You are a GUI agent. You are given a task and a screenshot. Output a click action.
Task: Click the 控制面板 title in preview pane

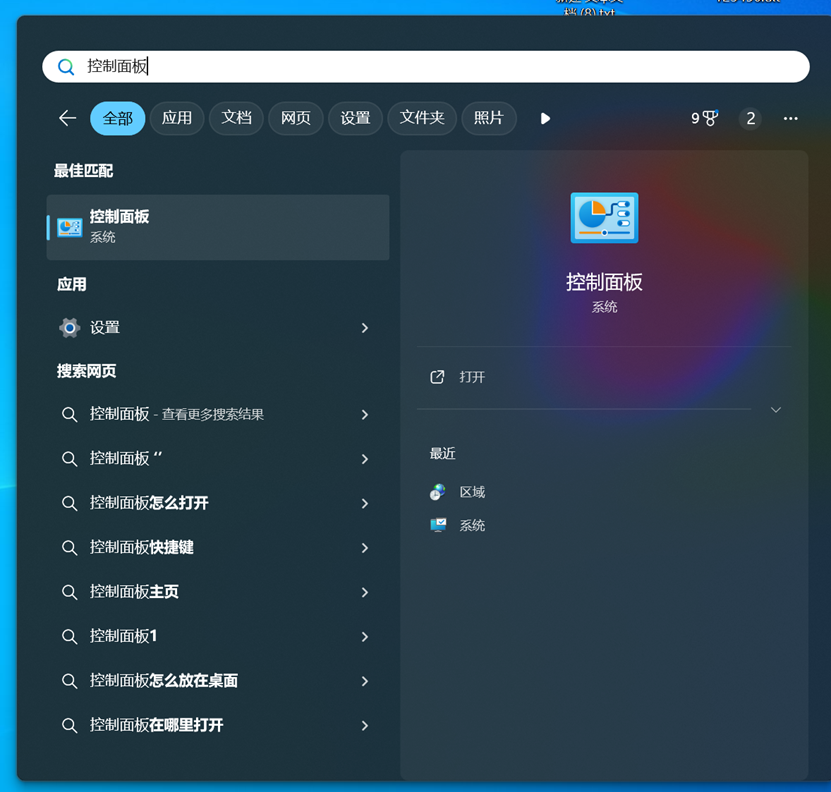pos(604,282)
